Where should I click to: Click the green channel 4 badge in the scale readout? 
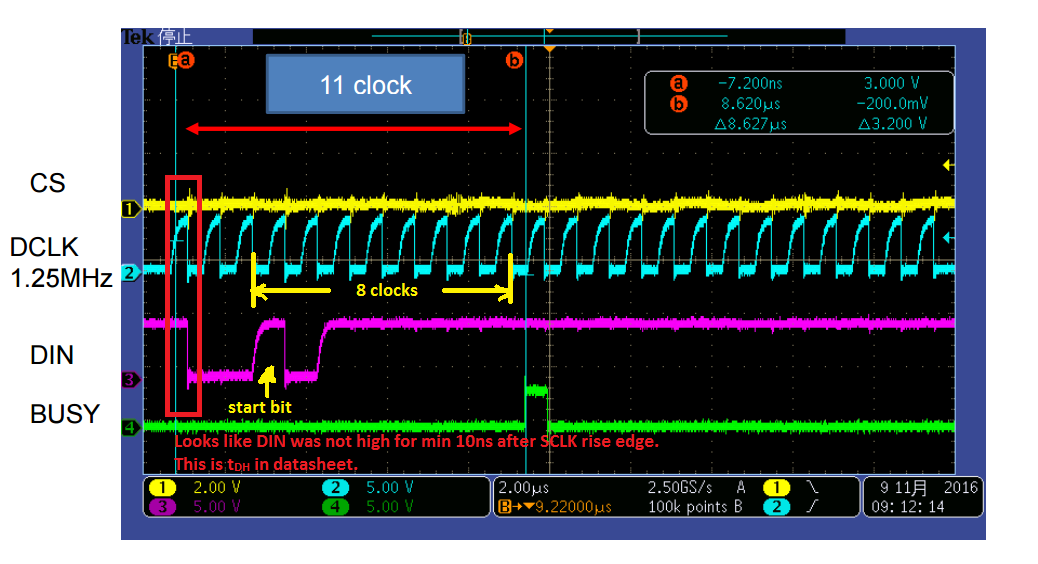coord(335,507)
